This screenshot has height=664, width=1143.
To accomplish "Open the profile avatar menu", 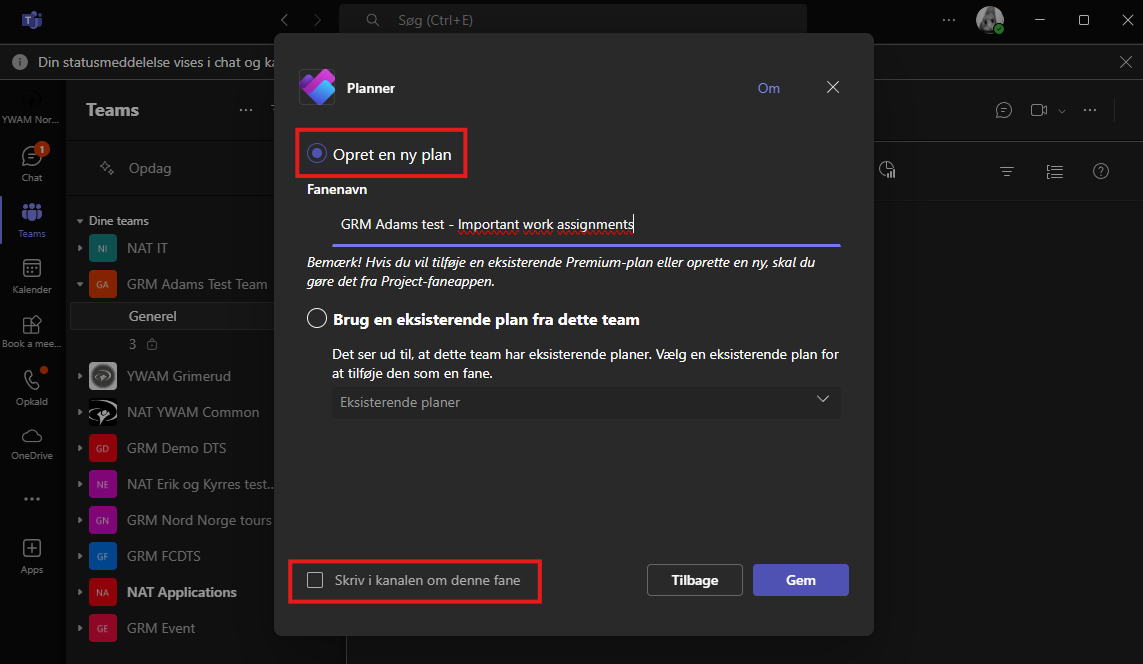I will pyautogui.click(x=990, y=20).
